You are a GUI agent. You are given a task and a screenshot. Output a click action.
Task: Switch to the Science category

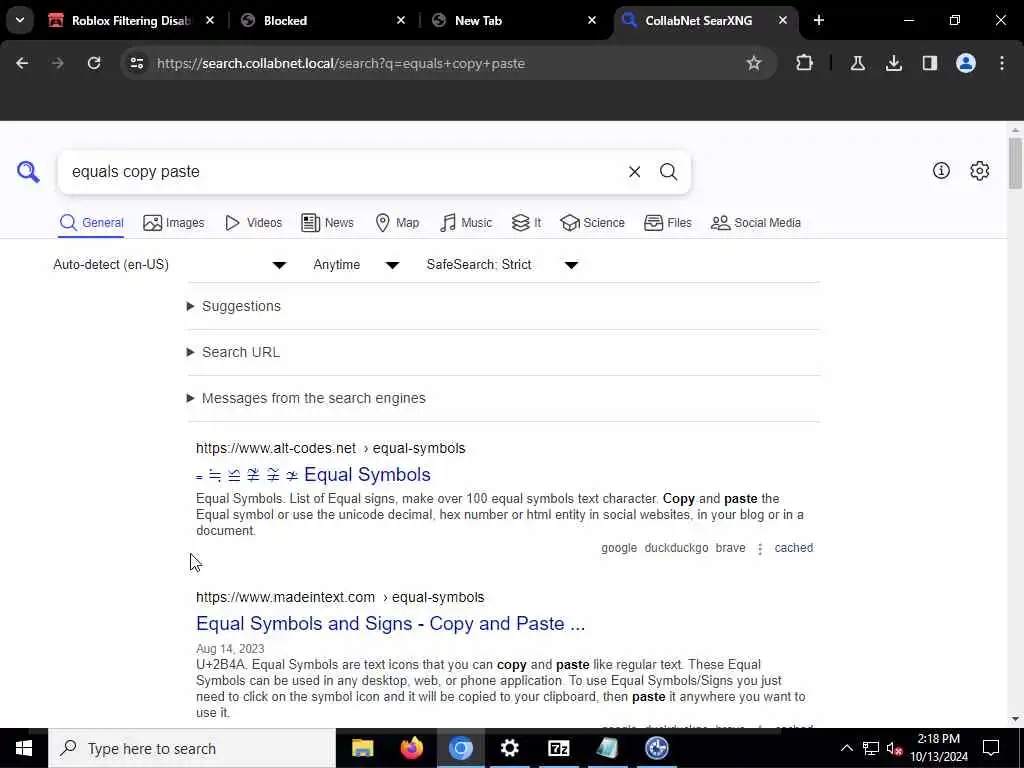[x=592, y=223]
